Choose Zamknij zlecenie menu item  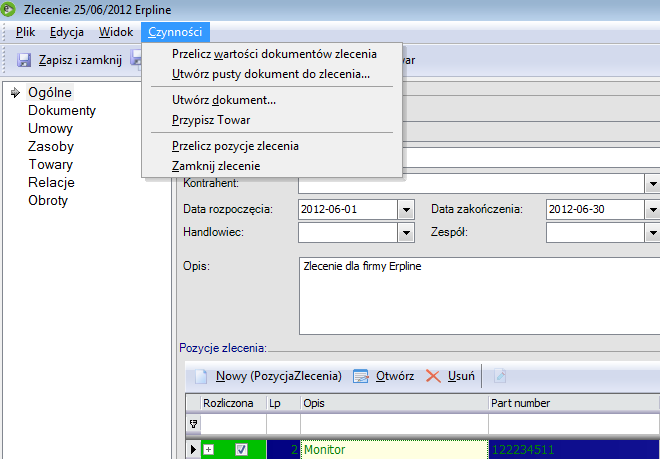click(272, 166)
